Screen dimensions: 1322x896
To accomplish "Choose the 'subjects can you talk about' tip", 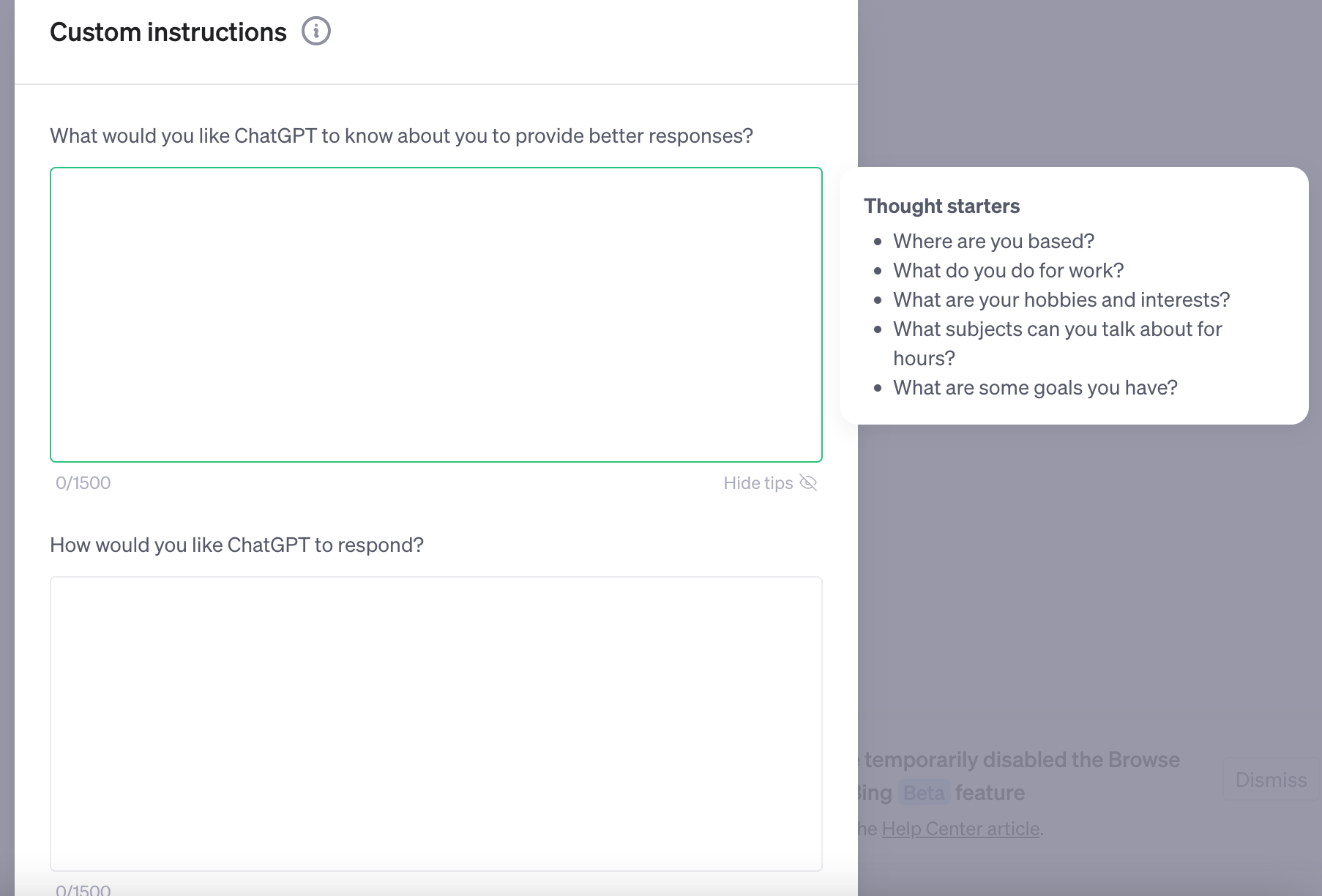I will pyautogui.click(x=1057, y=329).
